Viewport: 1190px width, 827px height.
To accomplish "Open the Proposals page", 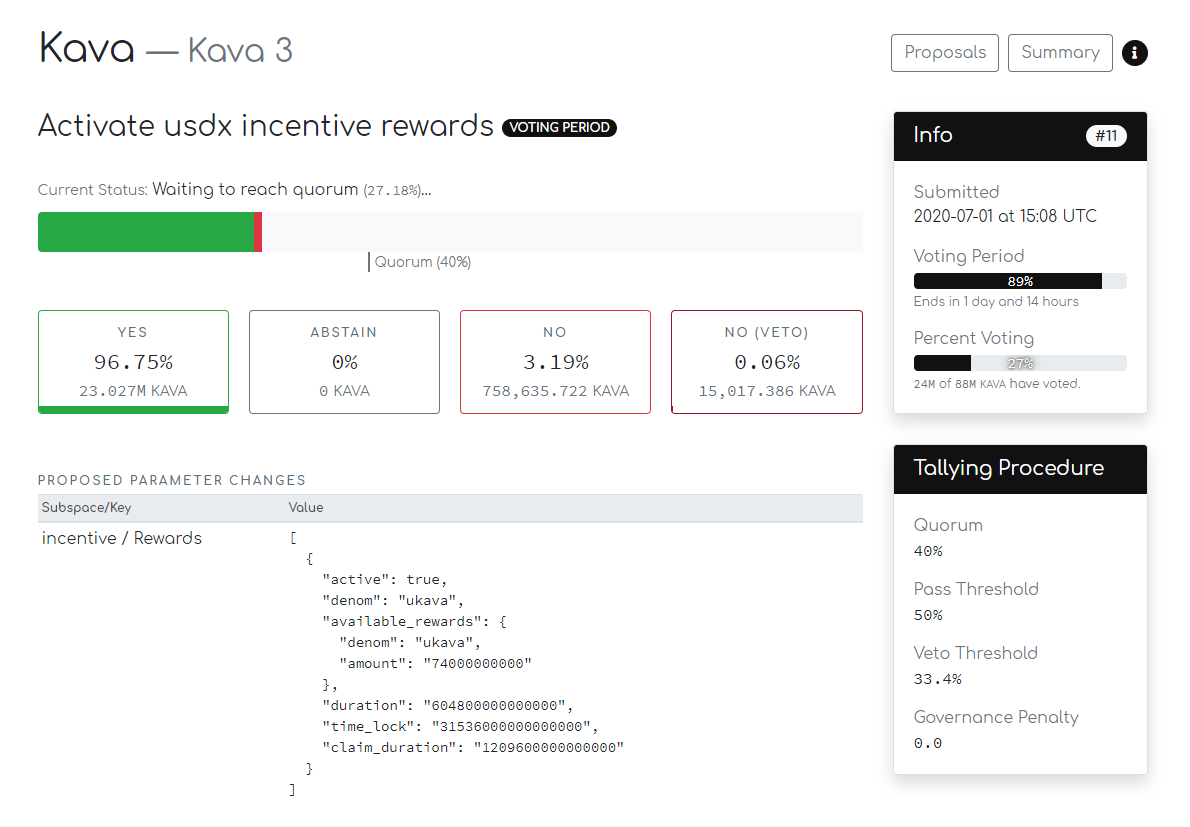I will [x=945, y=53].
